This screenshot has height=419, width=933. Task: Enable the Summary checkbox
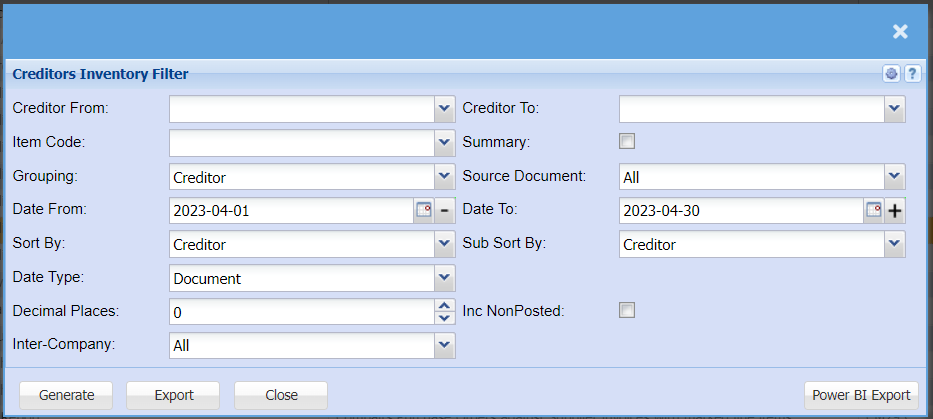pos(627,141)
